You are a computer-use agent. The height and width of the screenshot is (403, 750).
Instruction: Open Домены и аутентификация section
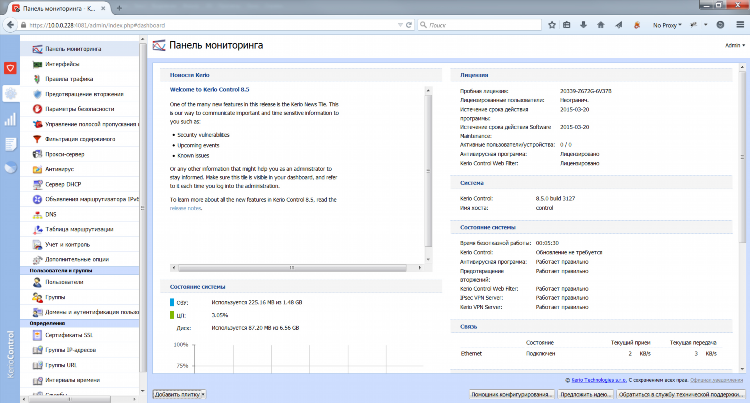tap(86, 312)
